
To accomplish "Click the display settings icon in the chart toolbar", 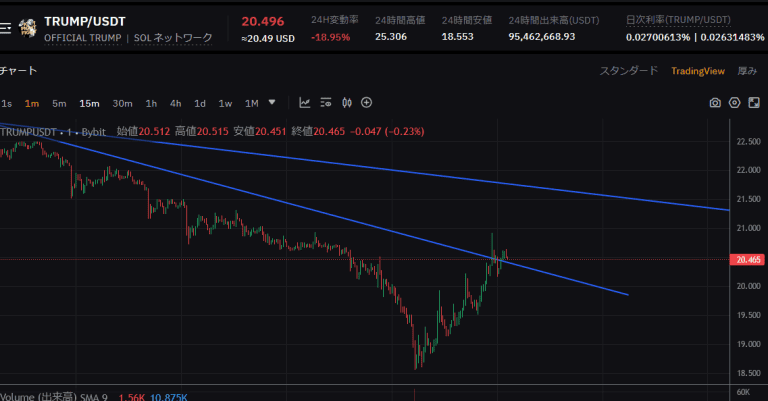I will point(327,102).
